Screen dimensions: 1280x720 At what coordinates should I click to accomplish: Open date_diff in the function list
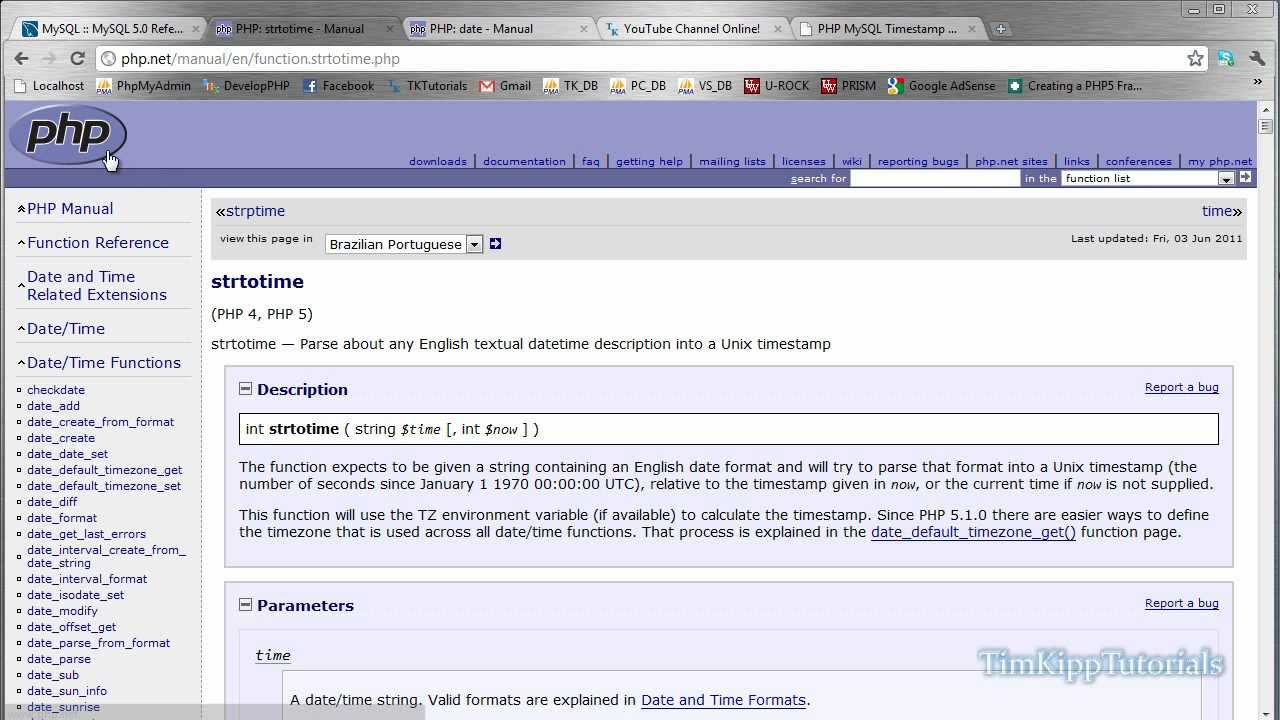(x=52, y=502)
